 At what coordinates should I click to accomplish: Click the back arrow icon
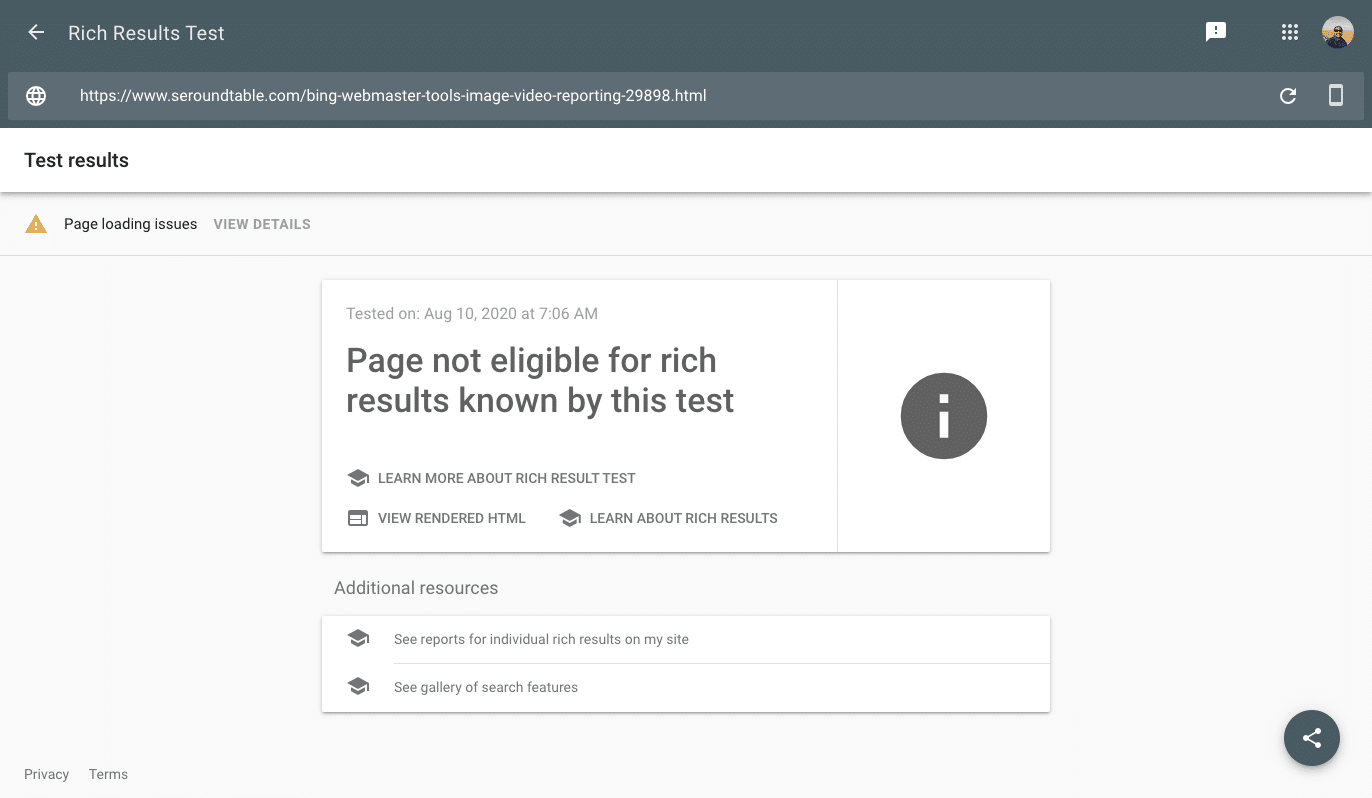coord(36,32)
